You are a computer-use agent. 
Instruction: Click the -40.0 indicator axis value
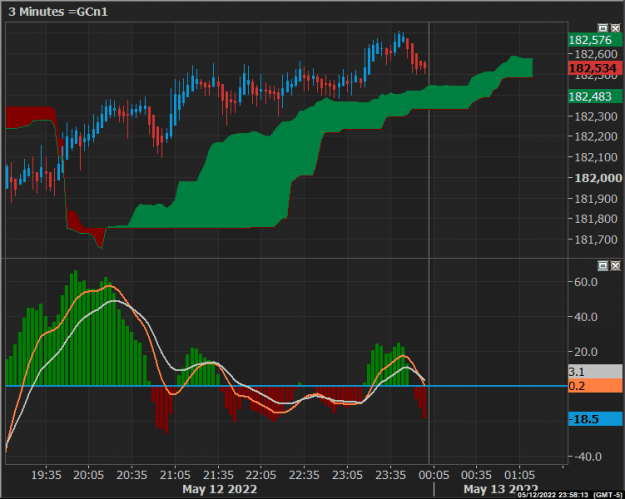[x=586, y=456]
